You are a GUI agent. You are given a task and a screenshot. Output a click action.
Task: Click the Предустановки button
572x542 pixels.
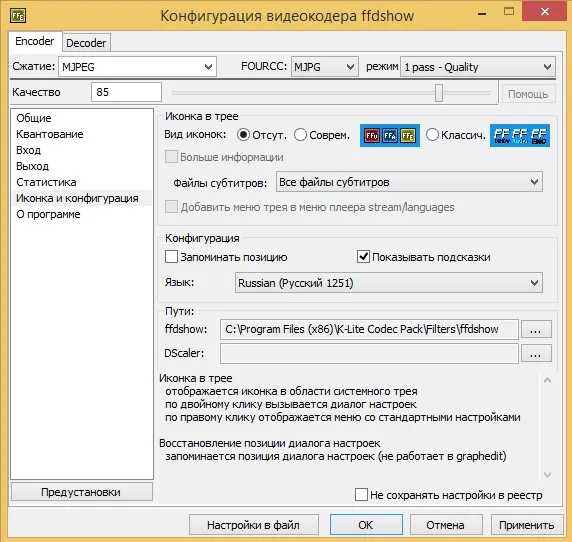82,492
